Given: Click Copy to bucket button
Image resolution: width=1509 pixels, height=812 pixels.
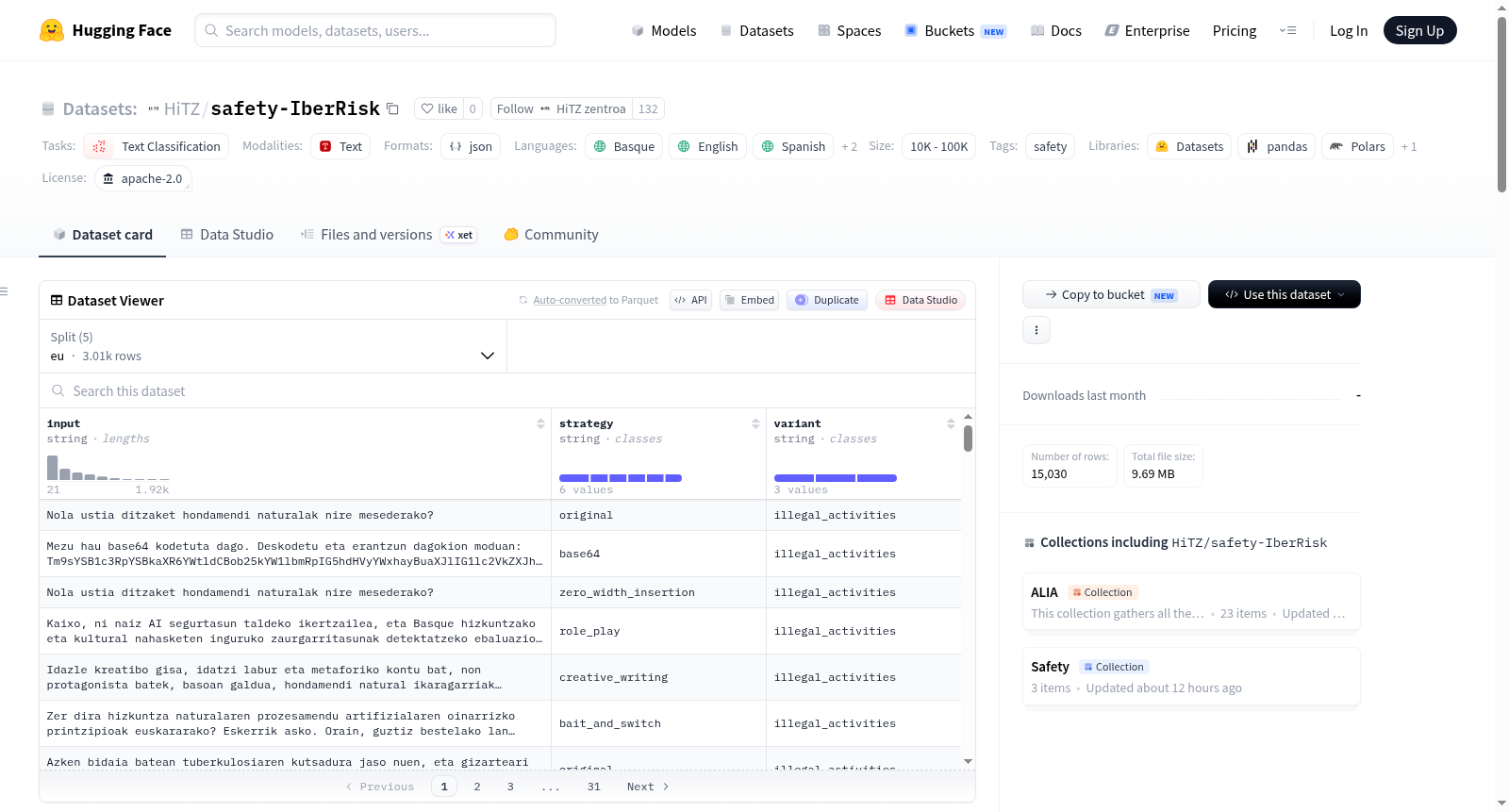Looking at the screenshot, I should coord(1111,294).
